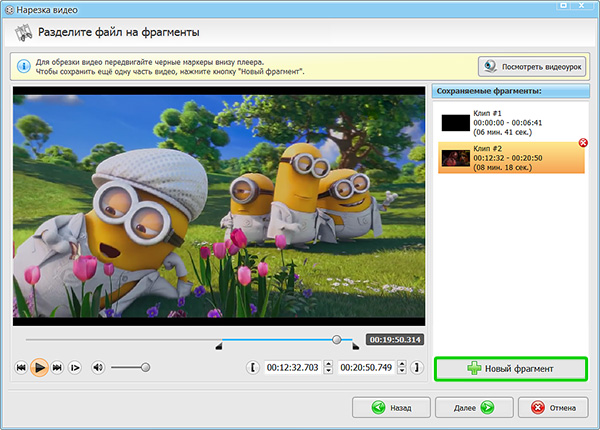Click the volume slider handle
Viewport: 600px width, 430px height.
(145, 368)
